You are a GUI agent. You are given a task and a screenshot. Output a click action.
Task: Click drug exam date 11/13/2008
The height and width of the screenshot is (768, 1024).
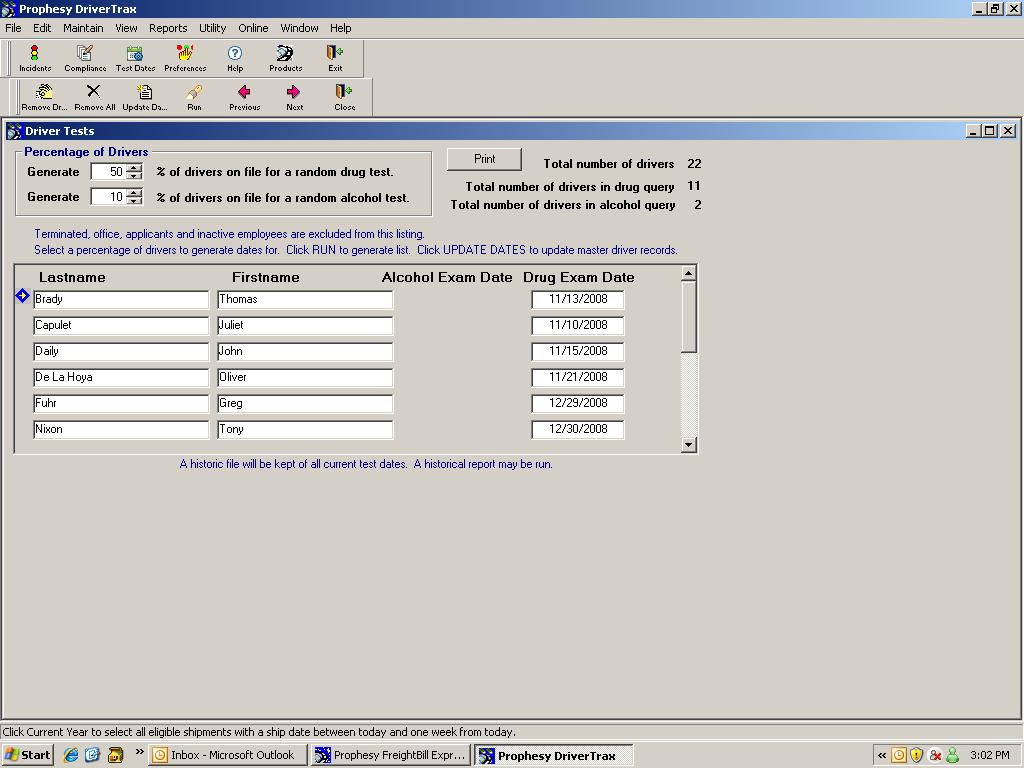click(578, 299)
